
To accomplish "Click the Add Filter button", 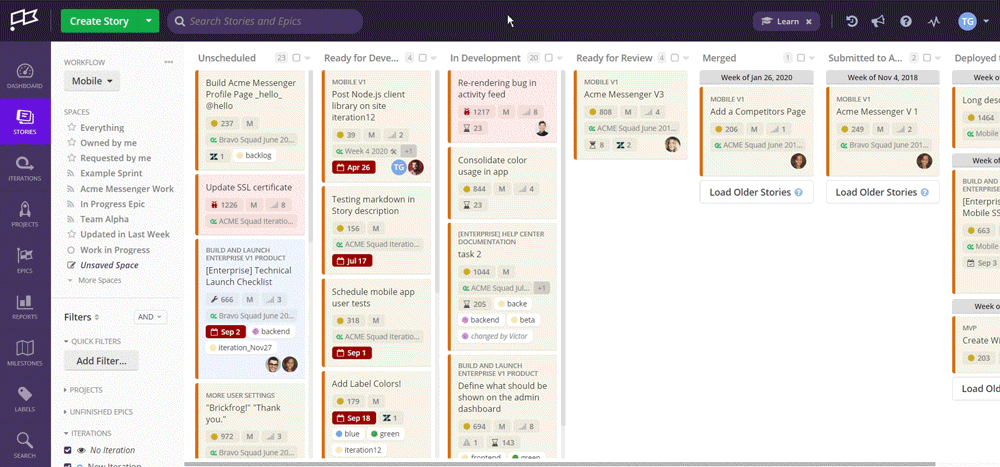I will point(101,360).
